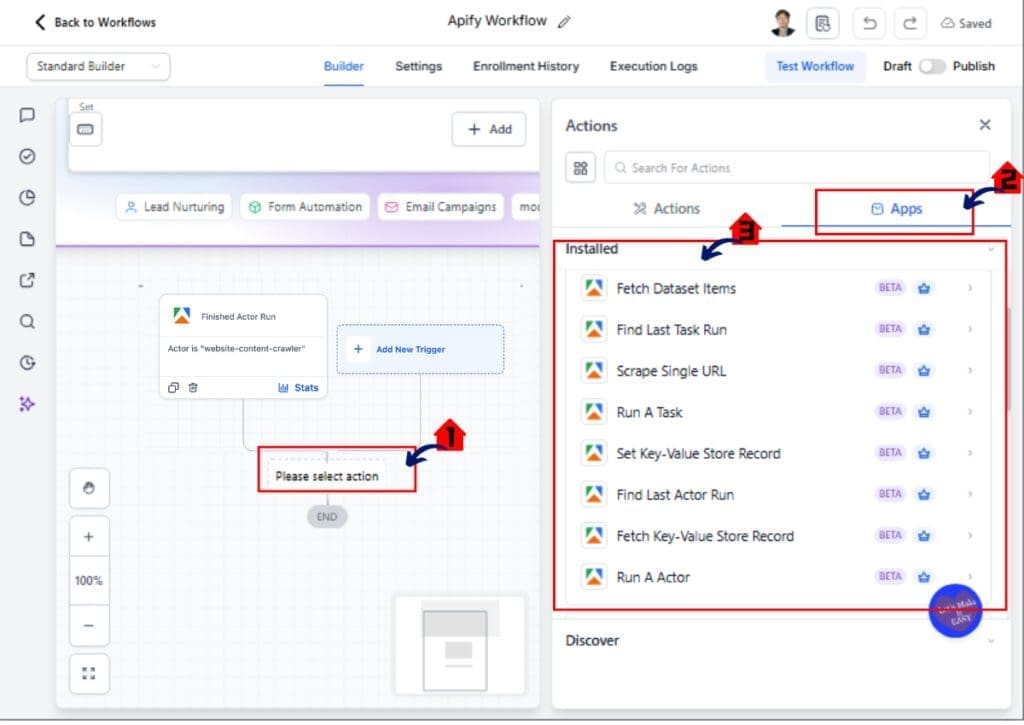
Task: Select Find Last Task Run action
Action: click(x=778, y=330)
